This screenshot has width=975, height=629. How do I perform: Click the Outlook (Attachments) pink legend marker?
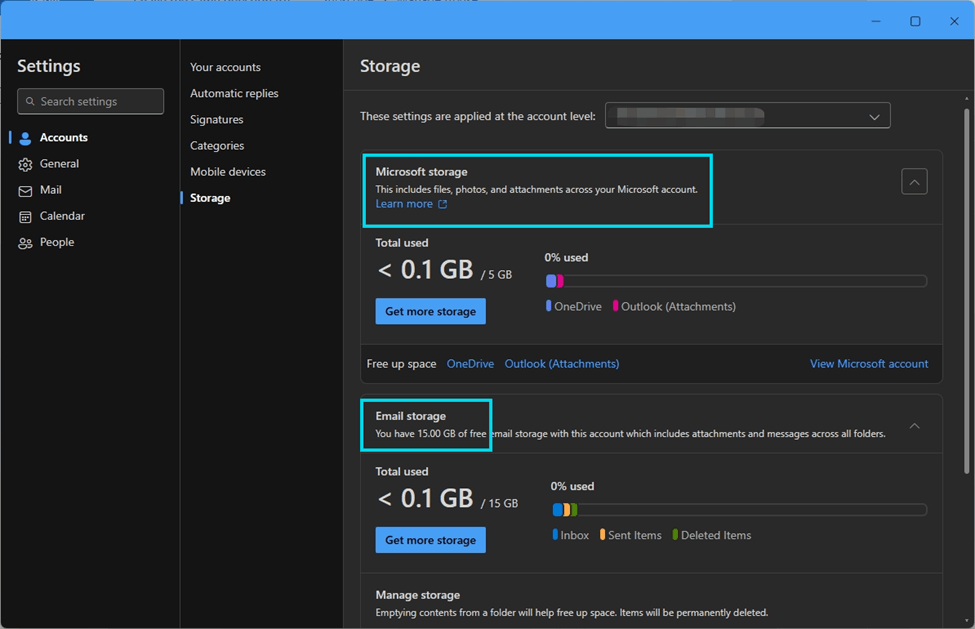(616, 306)
